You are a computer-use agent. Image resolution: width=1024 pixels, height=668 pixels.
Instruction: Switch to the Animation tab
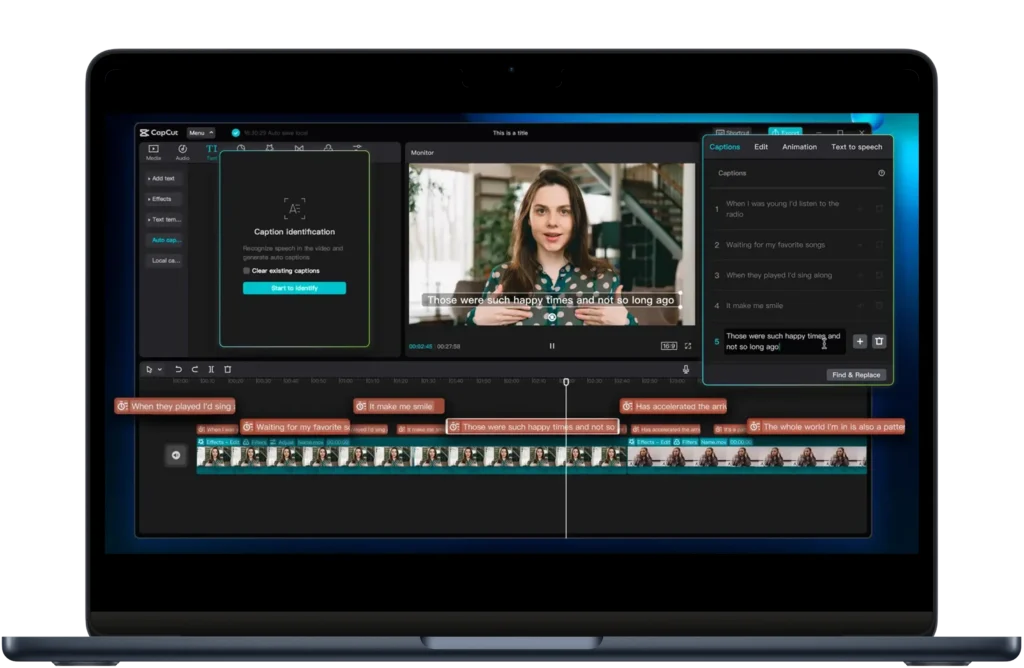pos(799,147)
